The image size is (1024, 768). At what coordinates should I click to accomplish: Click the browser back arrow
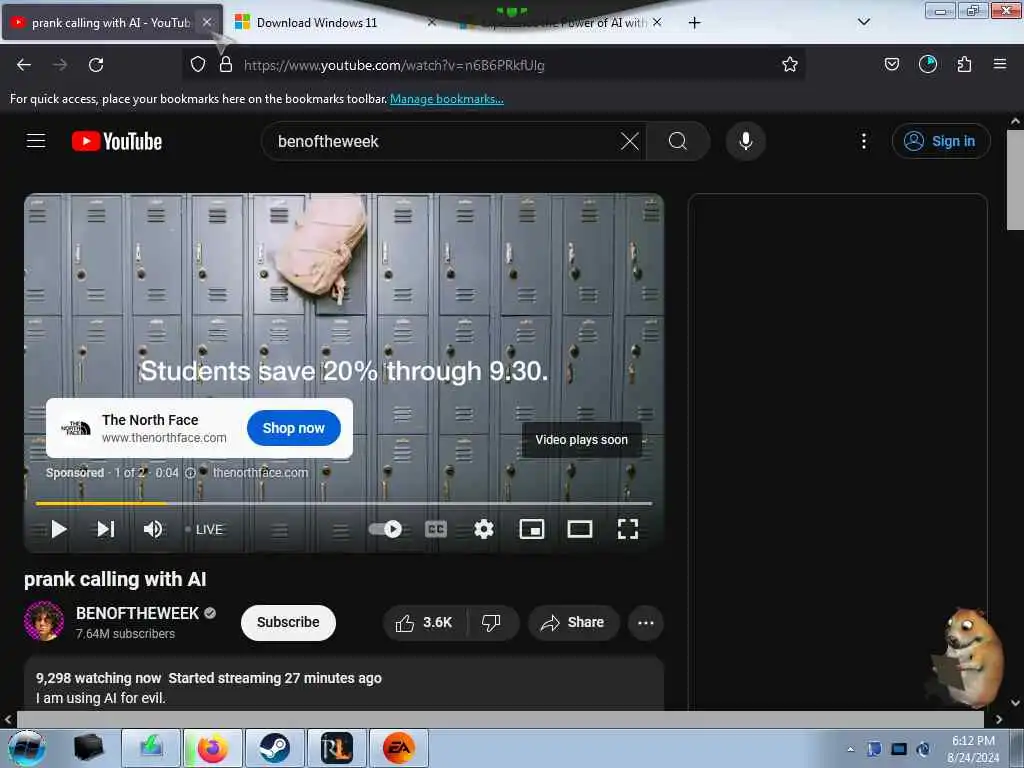click(24, 65)
